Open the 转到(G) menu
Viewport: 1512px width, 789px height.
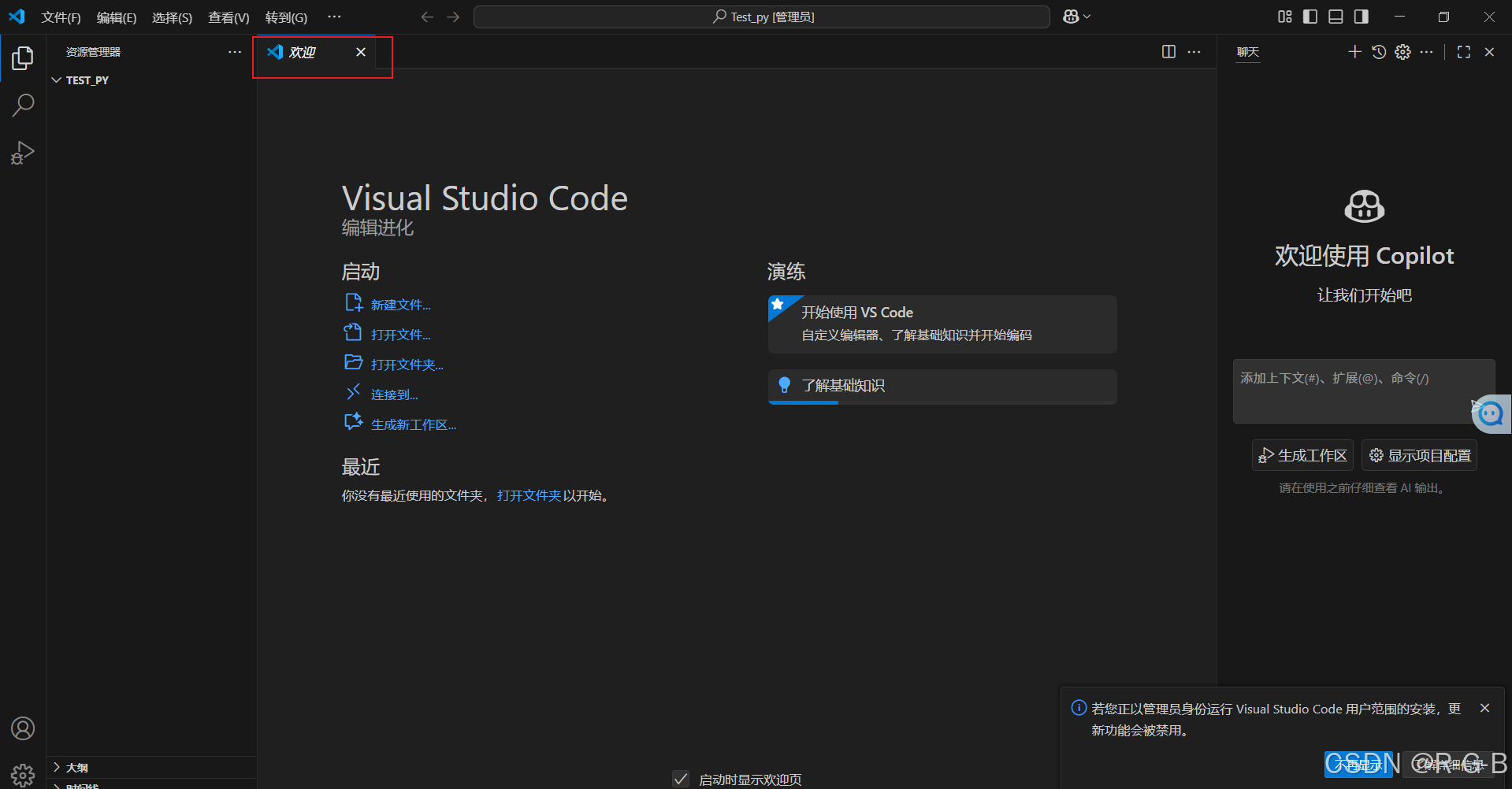tap(286, 17)
